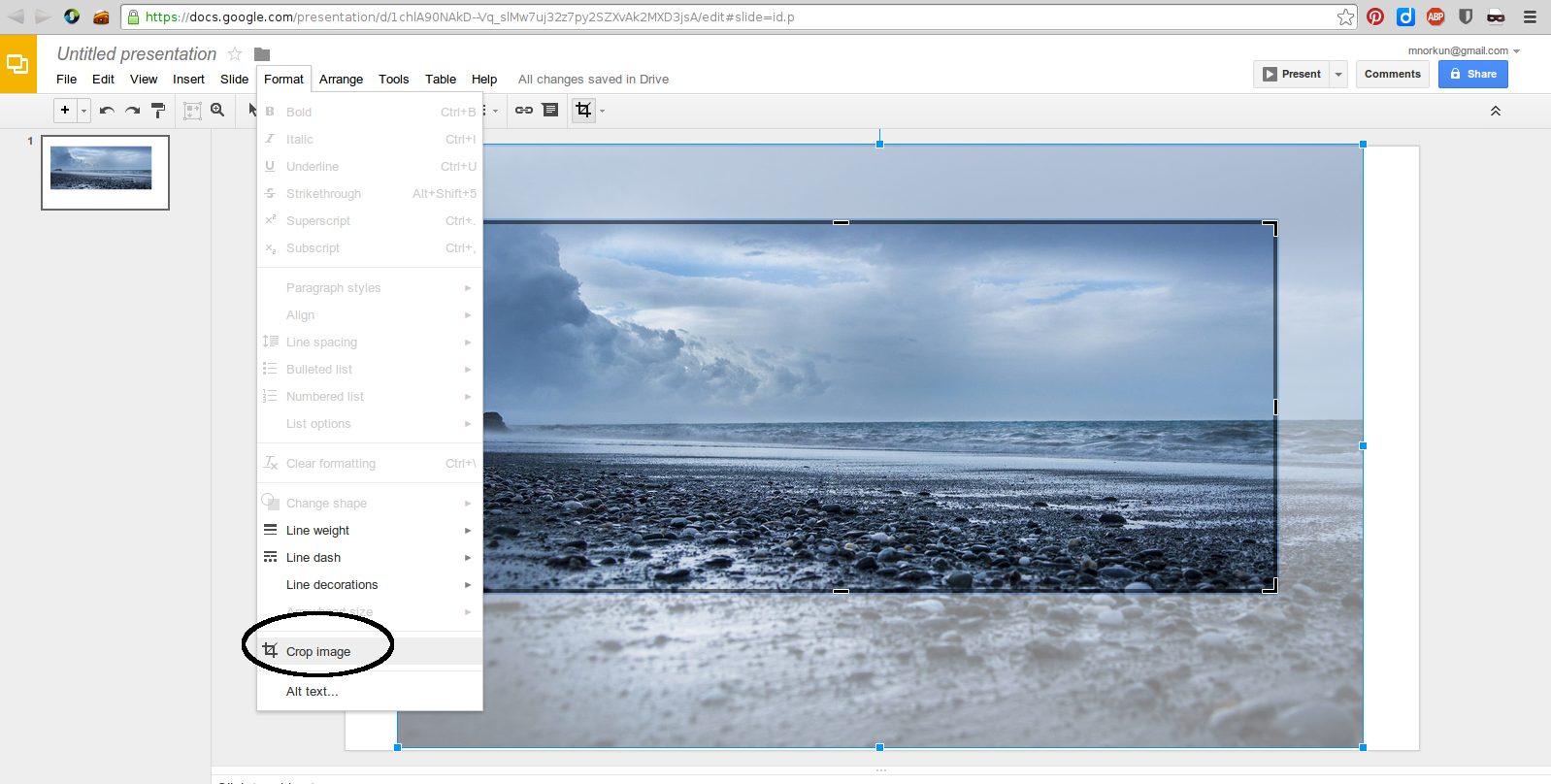The image size is (1551, 784).
Task: Start the slideshow with Present
Action: click(1292, 74)
